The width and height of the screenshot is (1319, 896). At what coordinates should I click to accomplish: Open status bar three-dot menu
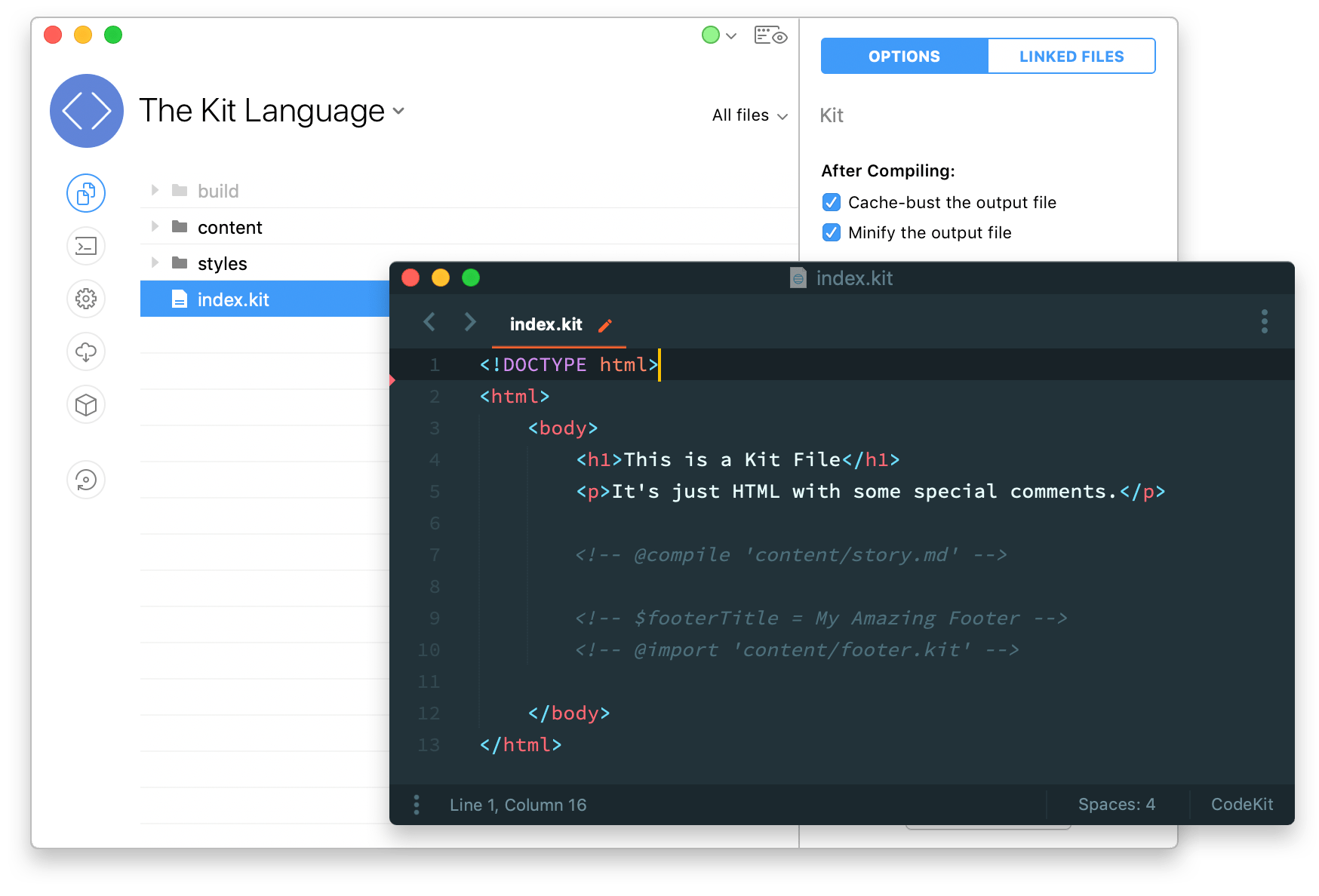(x=417, y=805)
